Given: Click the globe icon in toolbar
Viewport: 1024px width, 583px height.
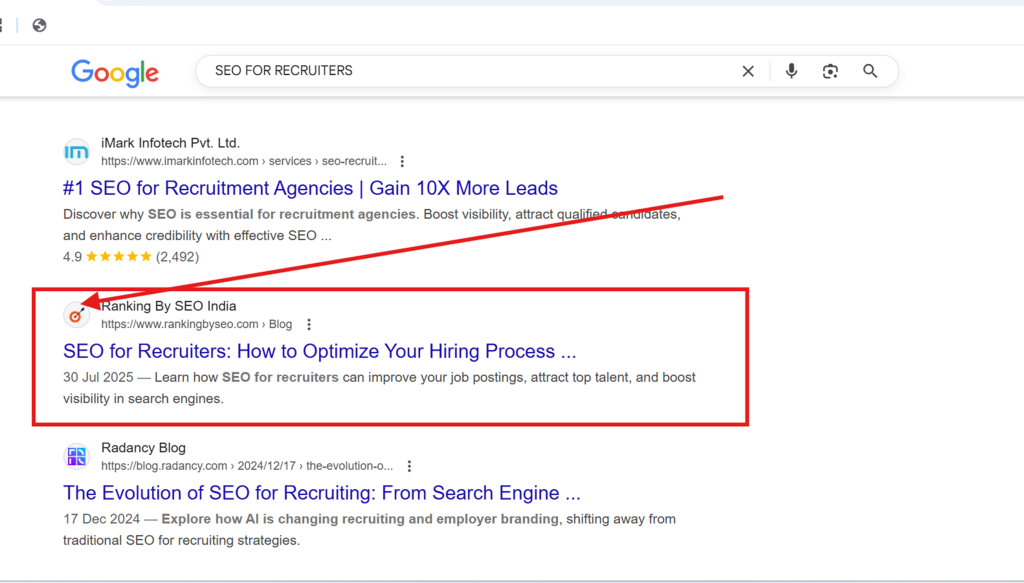Looking at the screenshot, I should (39, 25).
